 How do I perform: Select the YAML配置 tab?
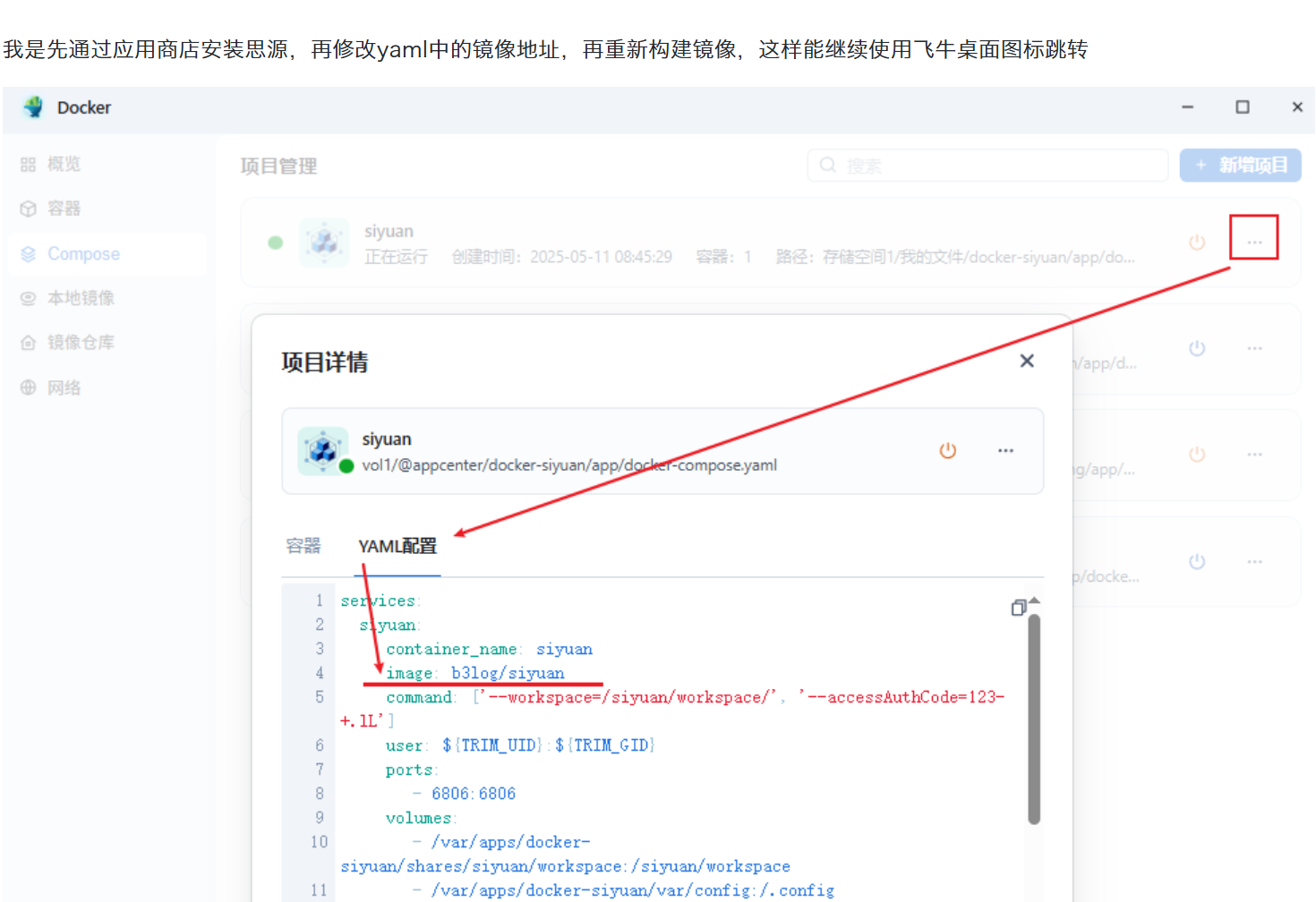[397, 546]
